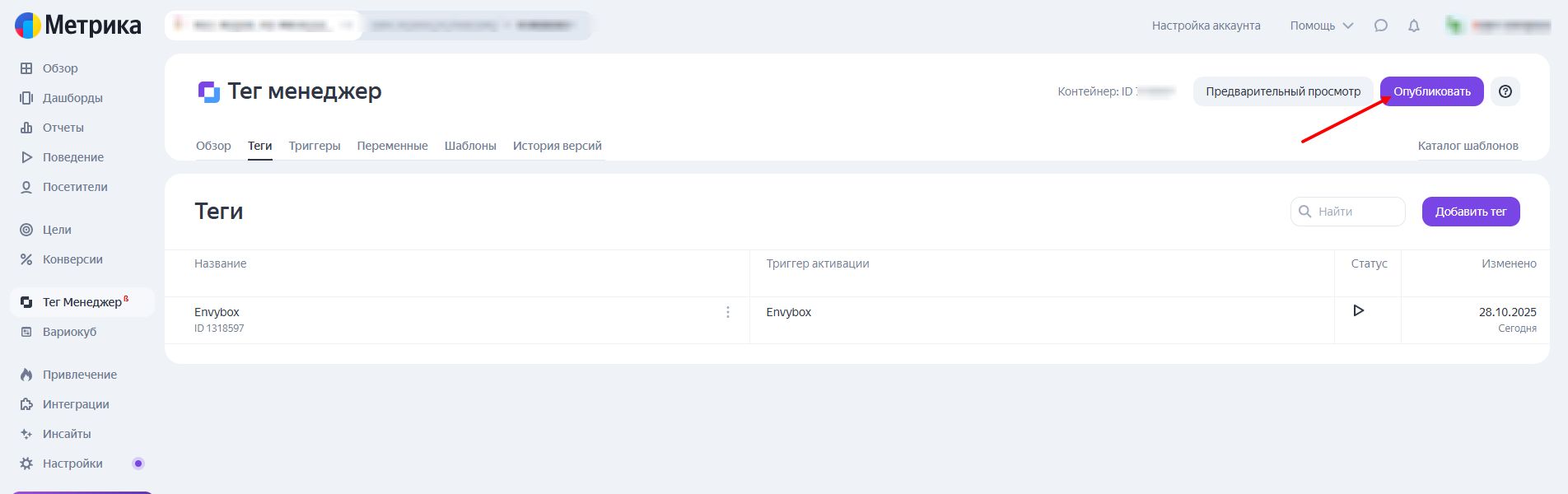This screenshot has height=494, width=1568.
Task: Click the Добавить тег button
Action: pyautogui.click(x=1470, y=212)
